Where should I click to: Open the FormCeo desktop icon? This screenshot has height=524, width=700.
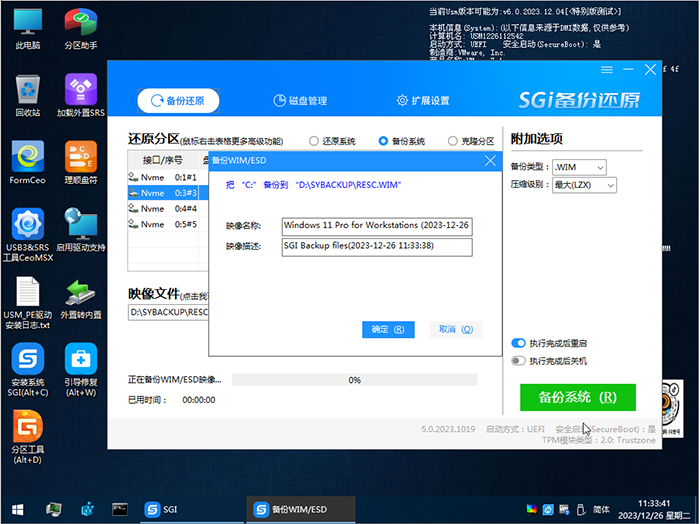(x=28, y=162)
